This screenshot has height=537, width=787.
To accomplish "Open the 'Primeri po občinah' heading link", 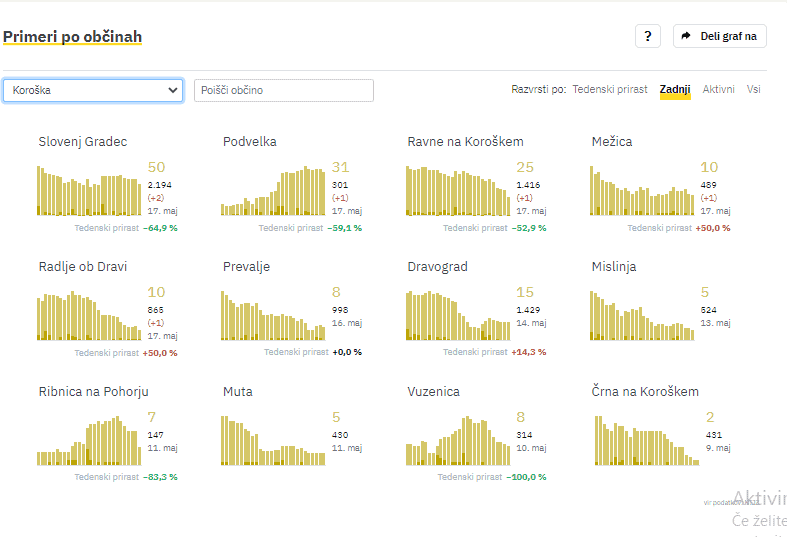I will point(72,37).
